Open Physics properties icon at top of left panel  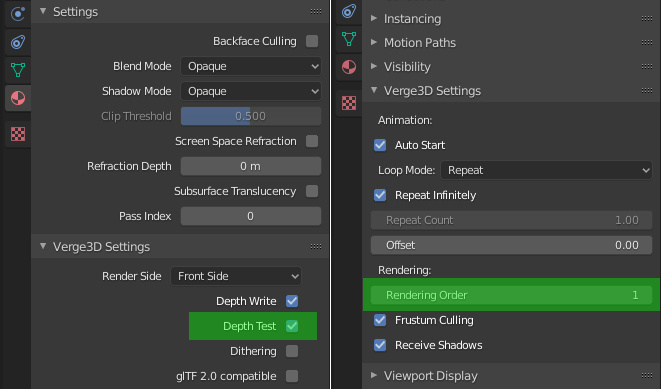tap(18, 14)
